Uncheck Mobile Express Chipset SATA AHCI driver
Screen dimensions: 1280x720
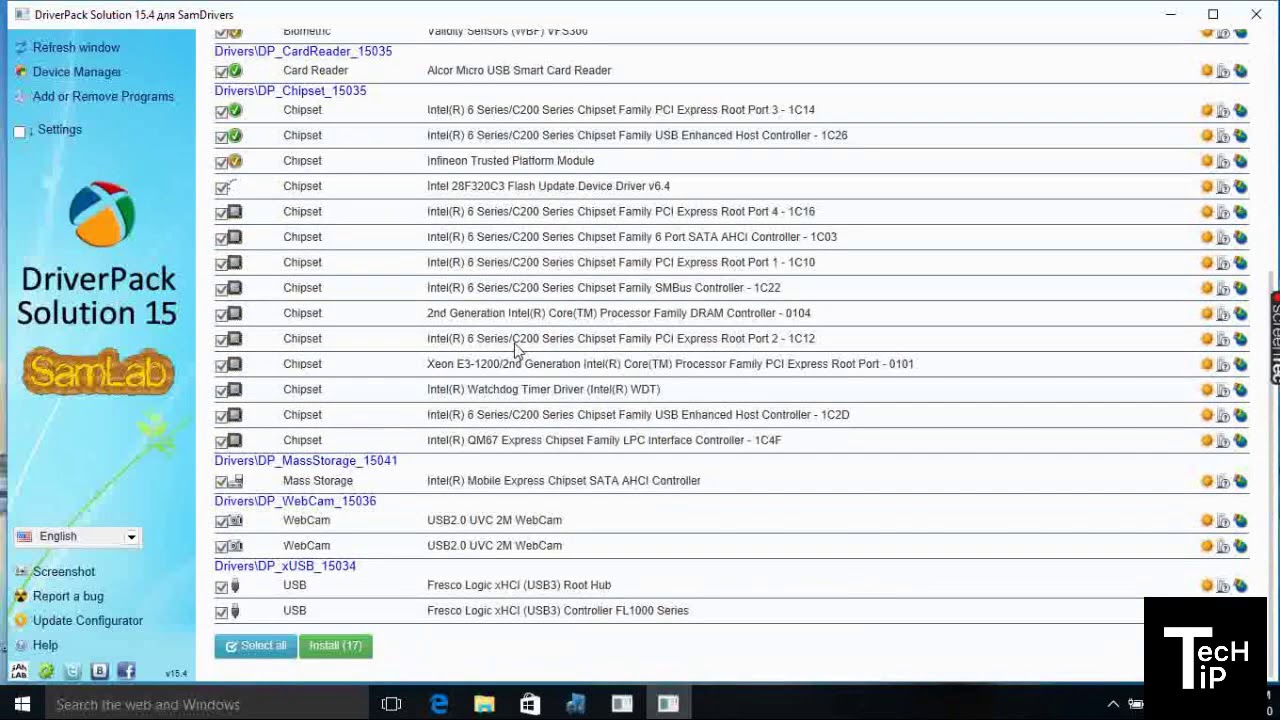pos(221,481)
